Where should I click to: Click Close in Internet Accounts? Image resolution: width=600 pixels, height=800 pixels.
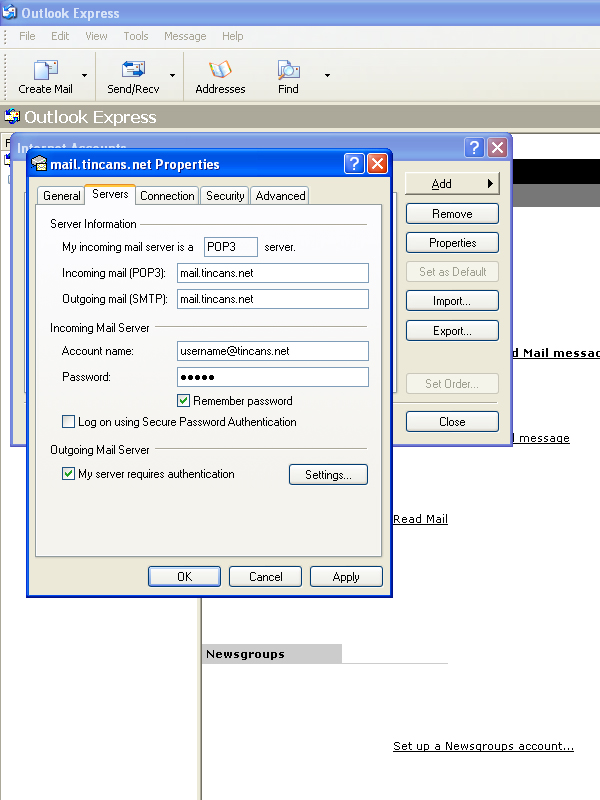[x=452, y=421]
